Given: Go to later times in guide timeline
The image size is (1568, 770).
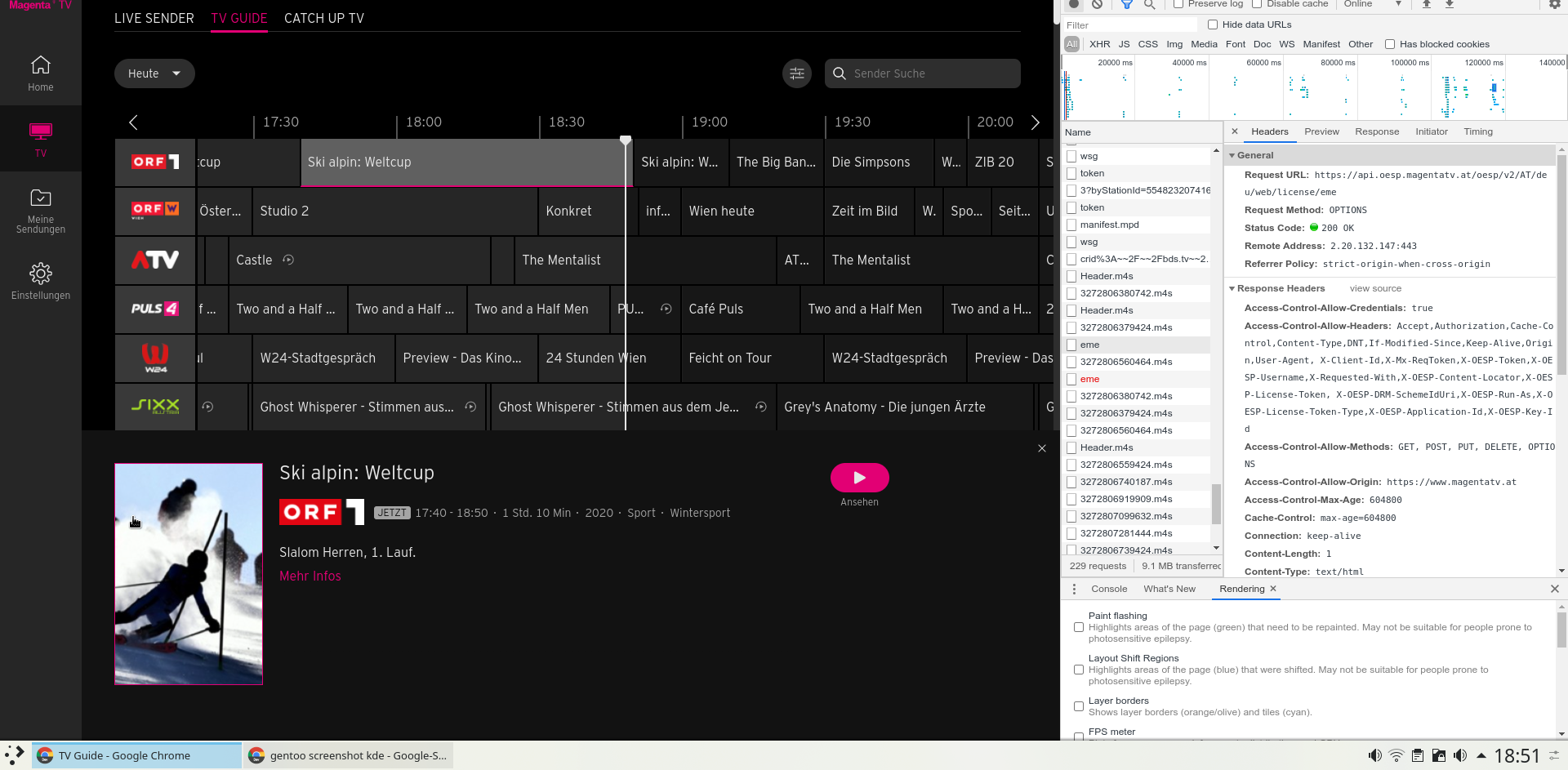Looking at the screenshot, I should [1036, 122].
